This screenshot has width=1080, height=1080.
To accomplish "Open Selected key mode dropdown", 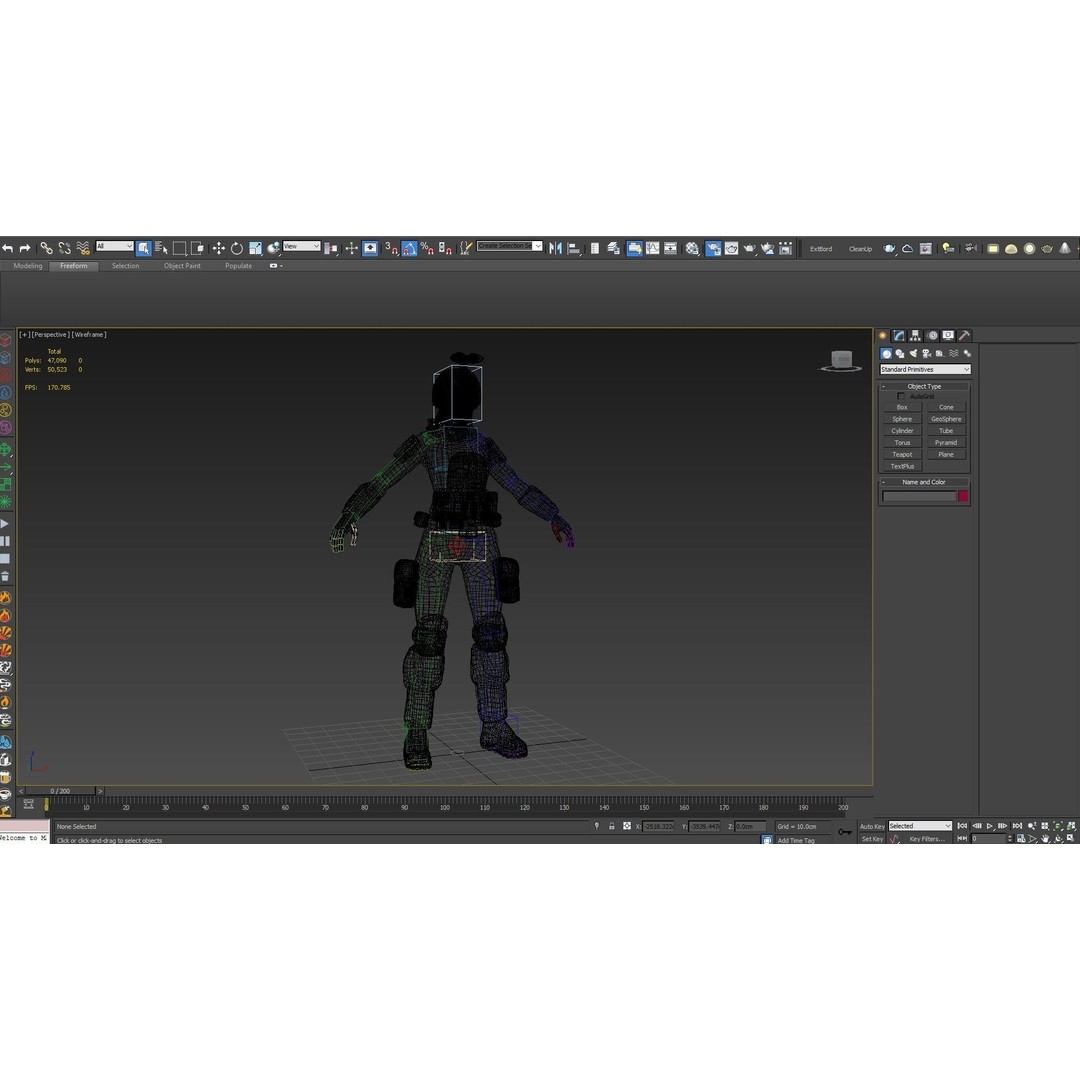I will (920, 826).
